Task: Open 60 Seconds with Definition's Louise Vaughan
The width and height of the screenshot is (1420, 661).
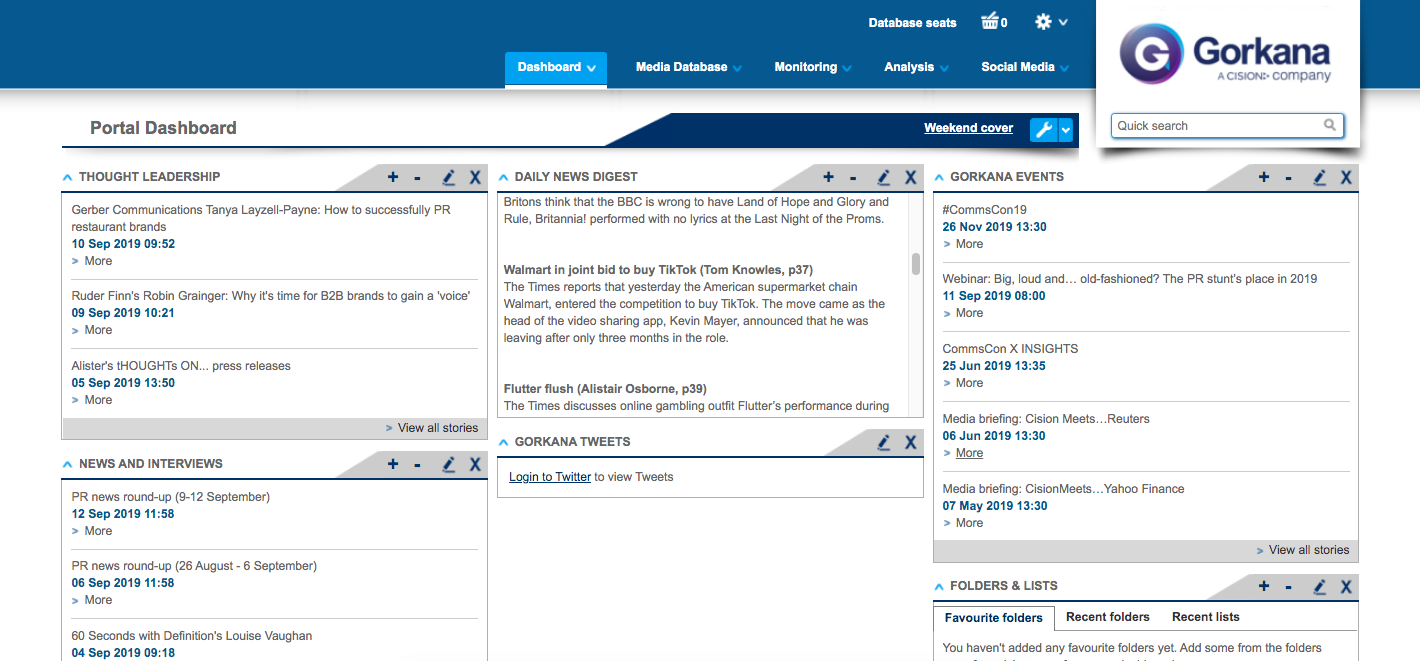Action: 192,636
